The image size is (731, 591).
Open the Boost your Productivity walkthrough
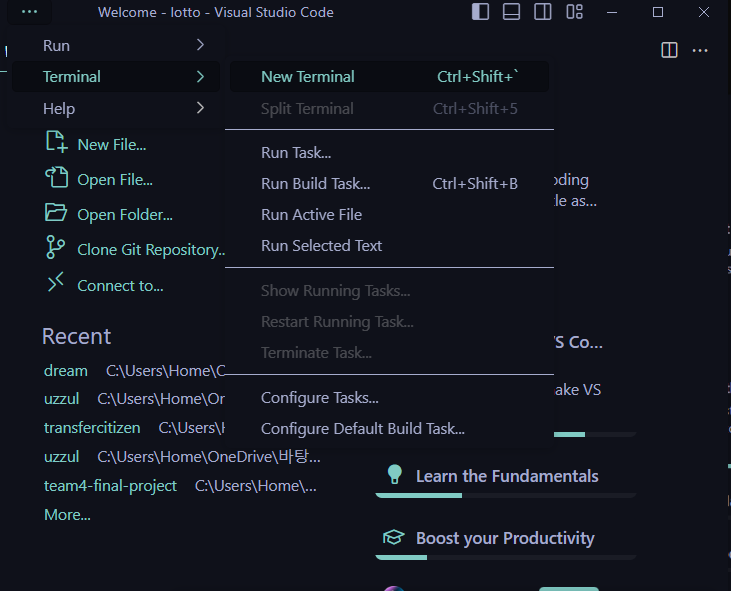(506, 538)
